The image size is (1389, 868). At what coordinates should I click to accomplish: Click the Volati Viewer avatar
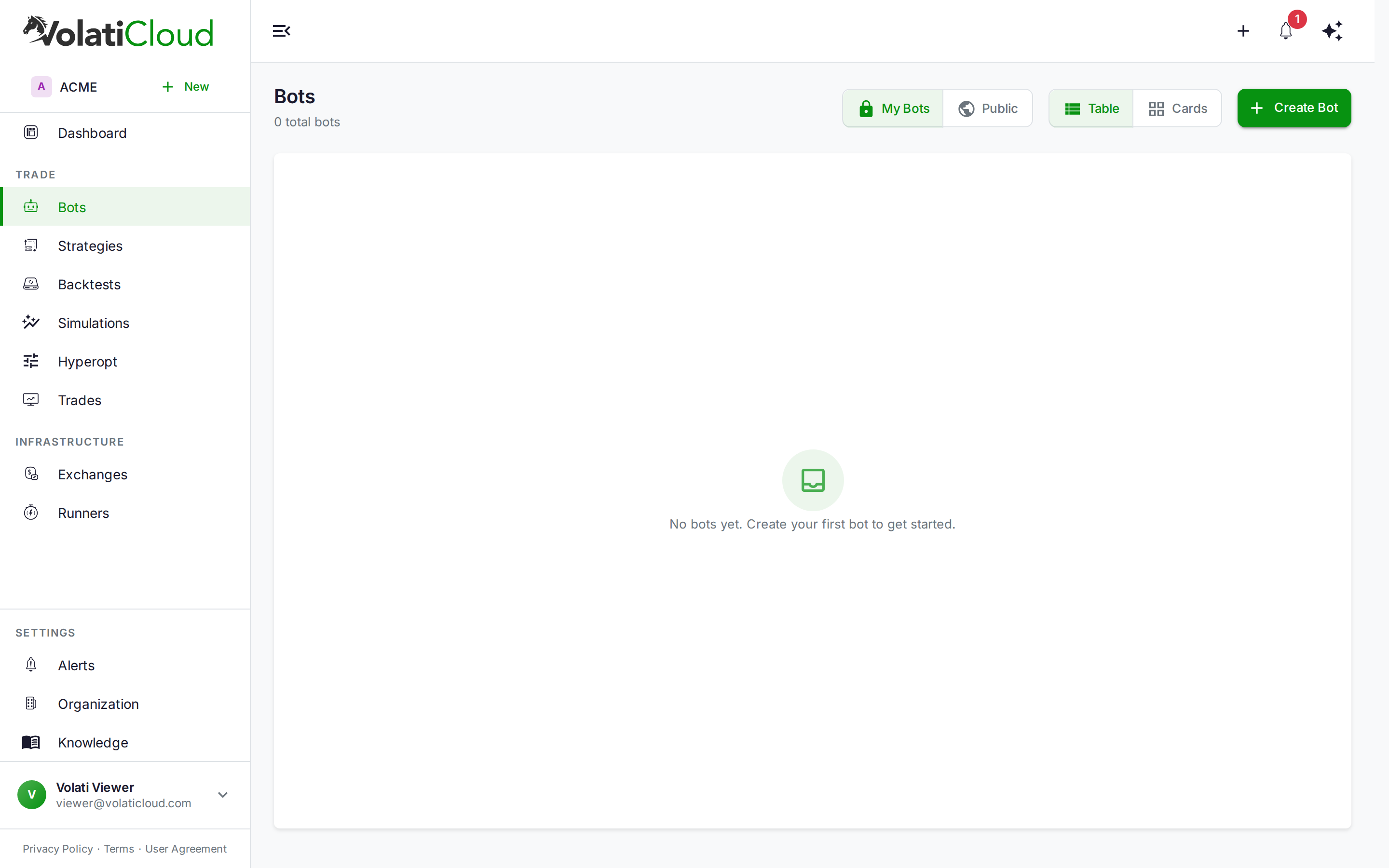click(x=31, y=795)
